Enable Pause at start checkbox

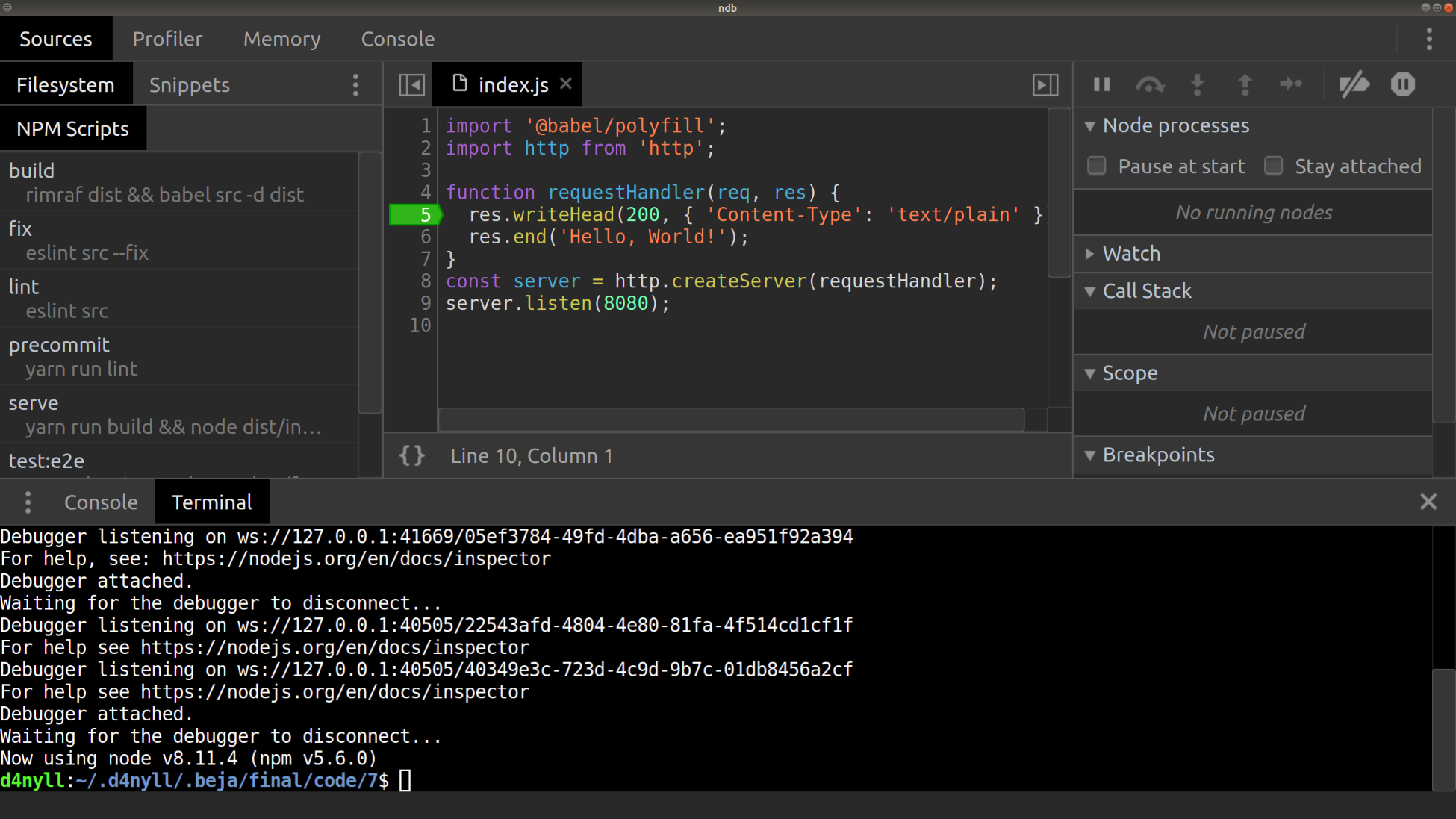pos(1096,166)
